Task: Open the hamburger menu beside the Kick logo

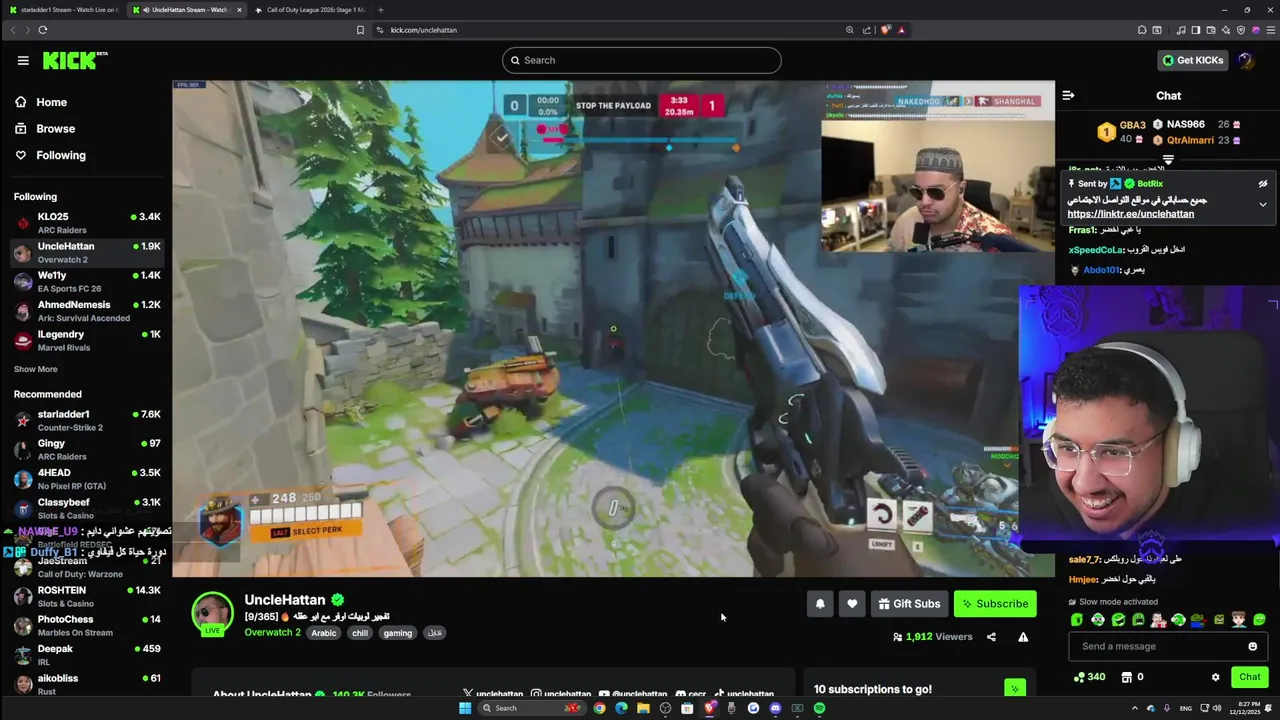Action: [23, 60]
